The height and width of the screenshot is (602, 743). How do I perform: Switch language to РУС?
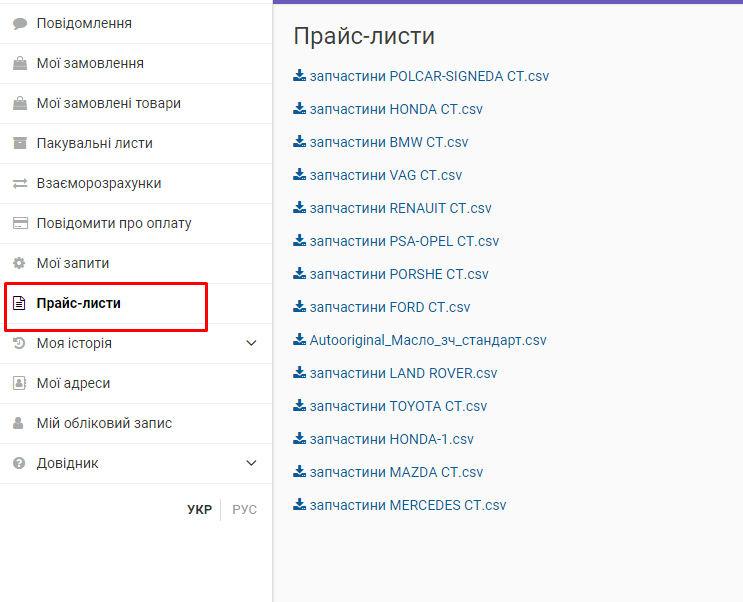(x=245, y=510)
